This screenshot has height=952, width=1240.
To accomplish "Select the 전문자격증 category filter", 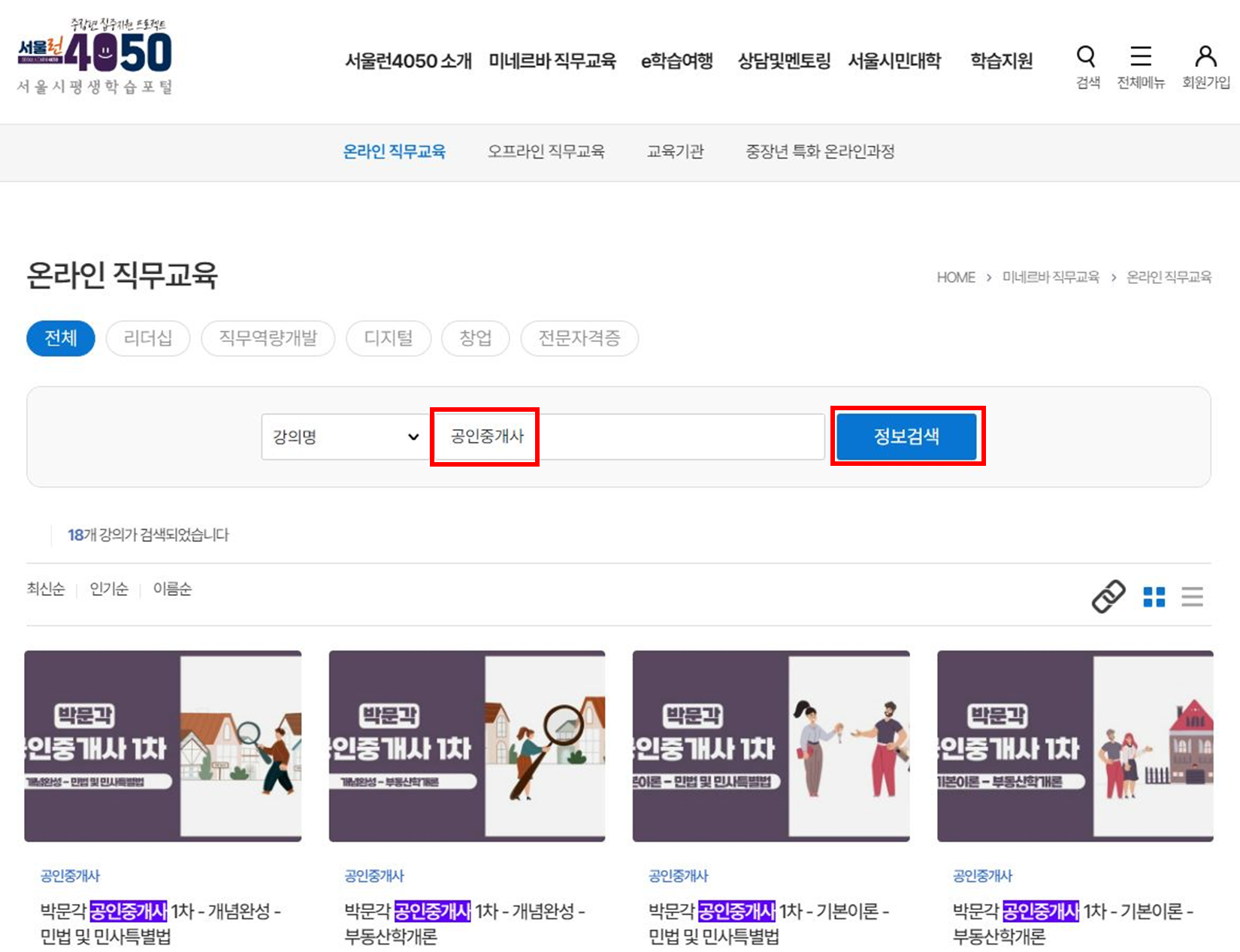I will point(579,338).
